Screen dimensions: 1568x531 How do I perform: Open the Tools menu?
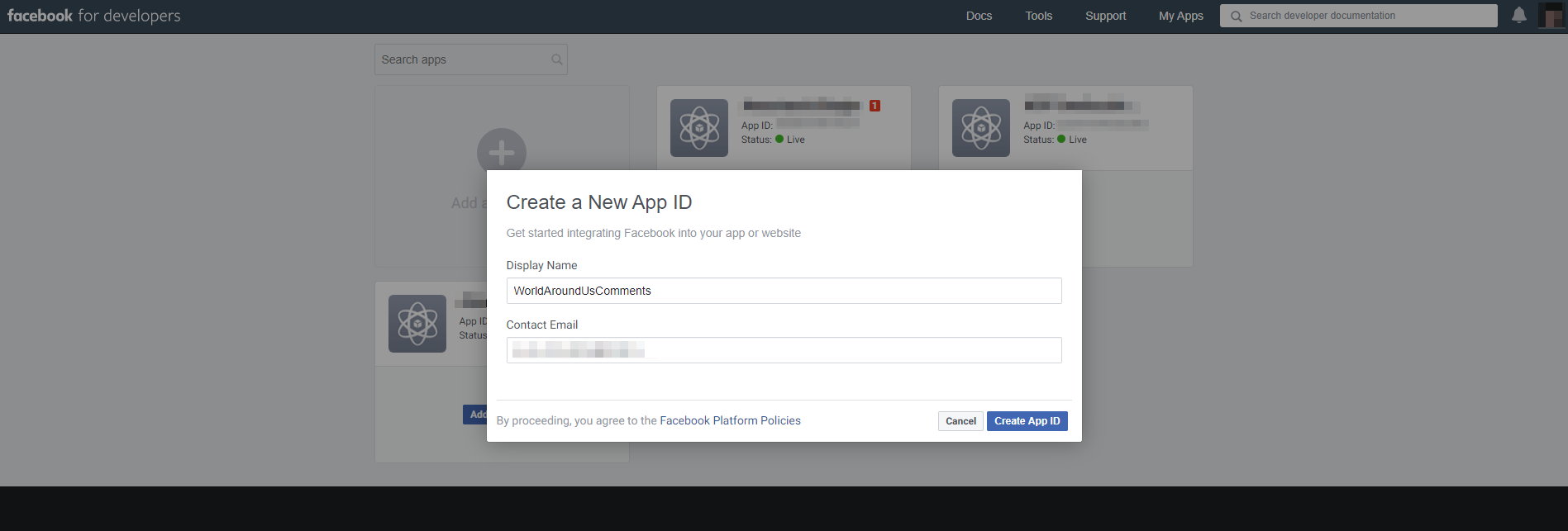[x=1039, y=16]
